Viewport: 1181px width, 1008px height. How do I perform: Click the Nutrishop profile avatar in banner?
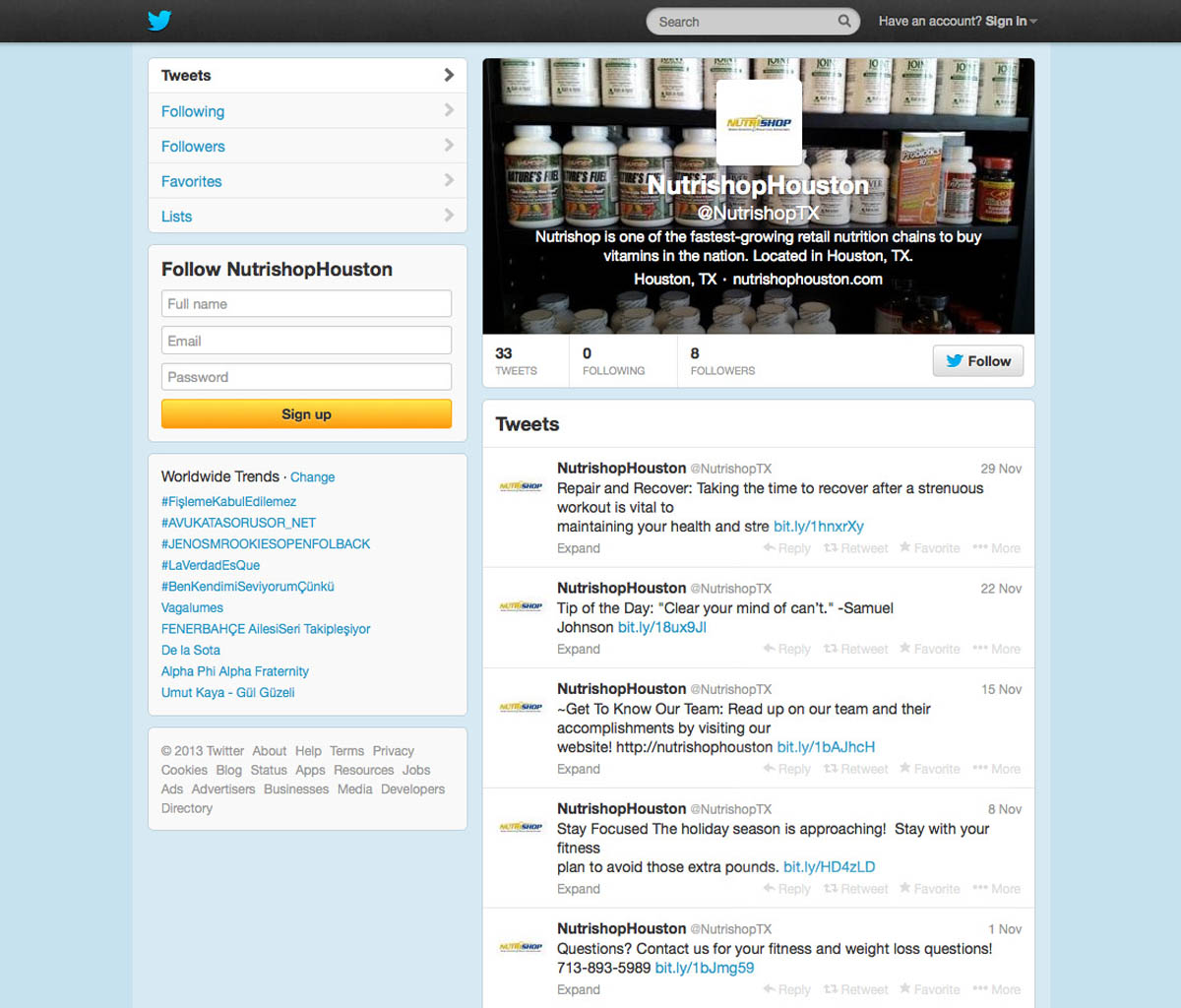(759, 123)
